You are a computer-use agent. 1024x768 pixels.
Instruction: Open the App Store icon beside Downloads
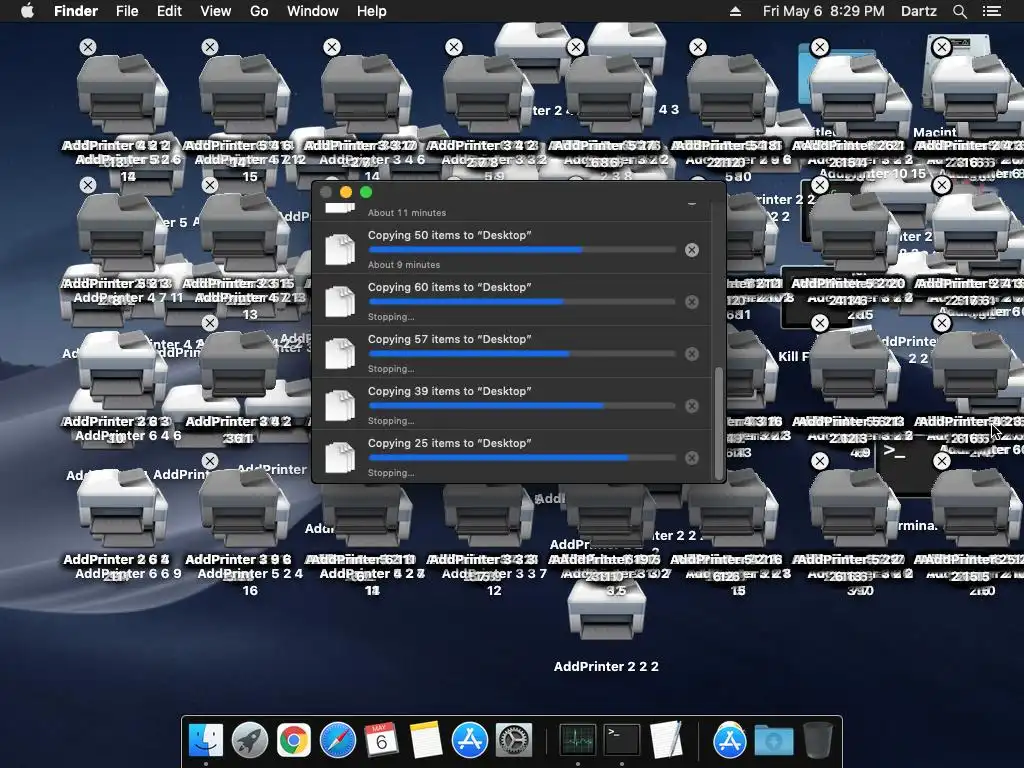click(729, 740)
